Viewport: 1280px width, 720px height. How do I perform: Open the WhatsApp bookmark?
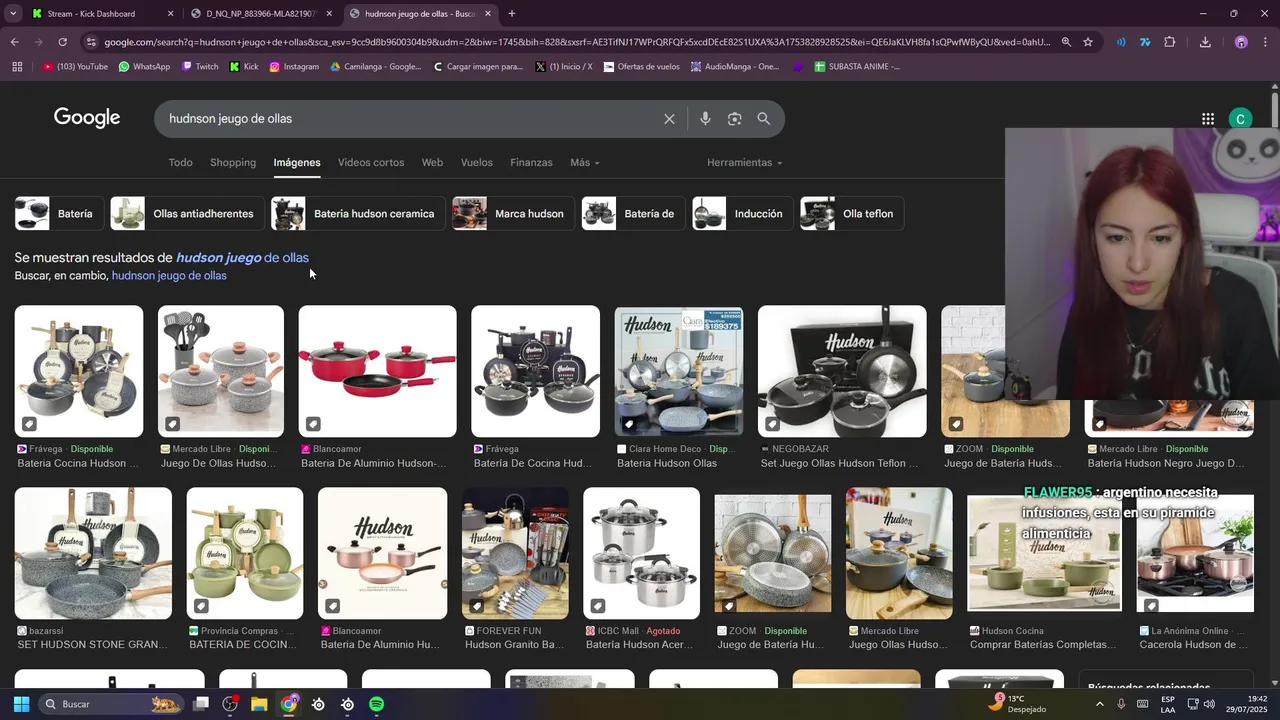click(x=144, y=67)
